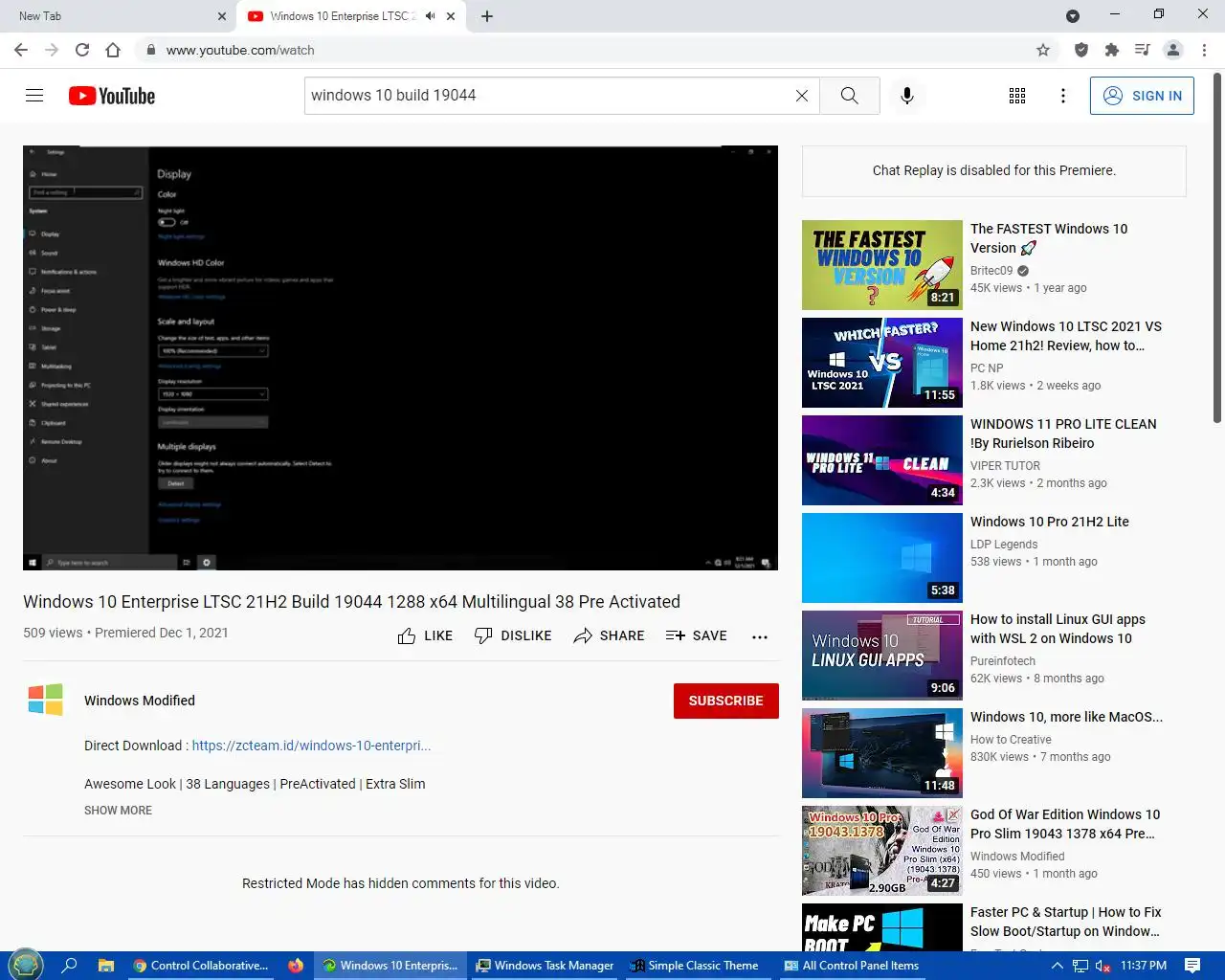Show hidden tray icons chevron
The width and height of the screenshot is (1225, 980).
pos(1057,966)
